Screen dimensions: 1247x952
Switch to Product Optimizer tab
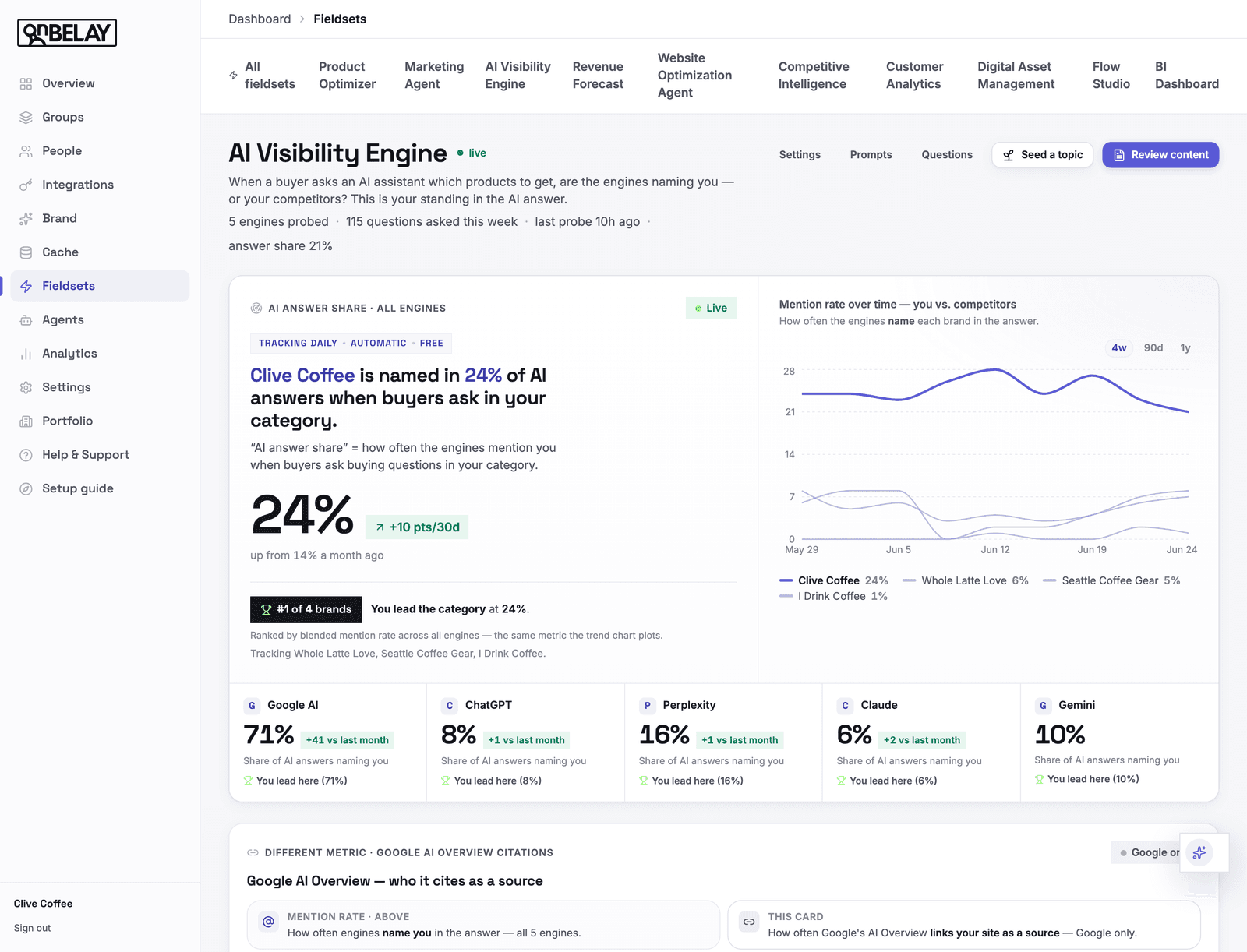[348, 76]
